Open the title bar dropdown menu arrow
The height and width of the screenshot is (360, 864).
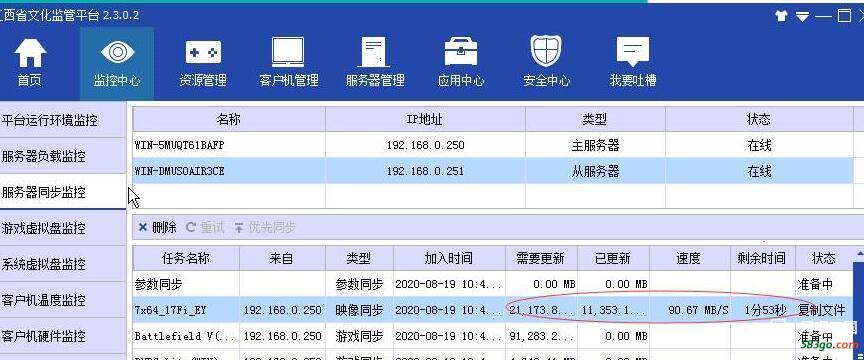[x=802, y=17]
